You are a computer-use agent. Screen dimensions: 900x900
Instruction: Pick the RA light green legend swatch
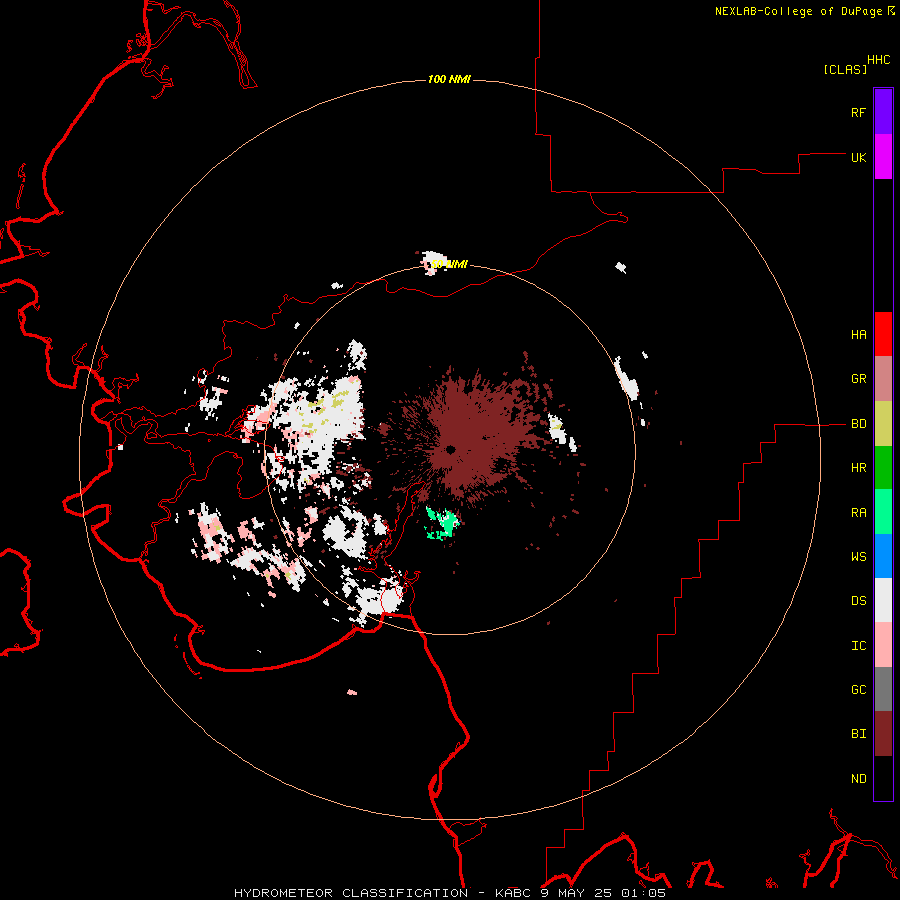(x=883, y=512)
